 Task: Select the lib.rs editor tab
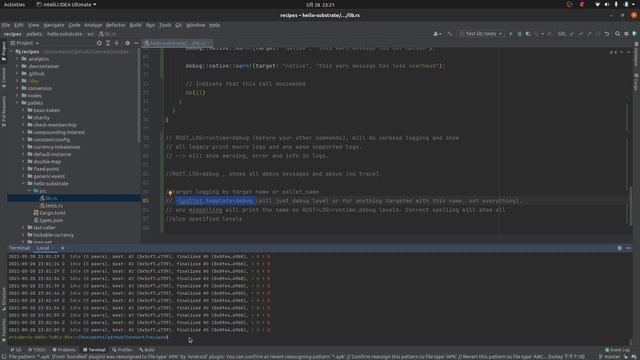click(177, 43)
